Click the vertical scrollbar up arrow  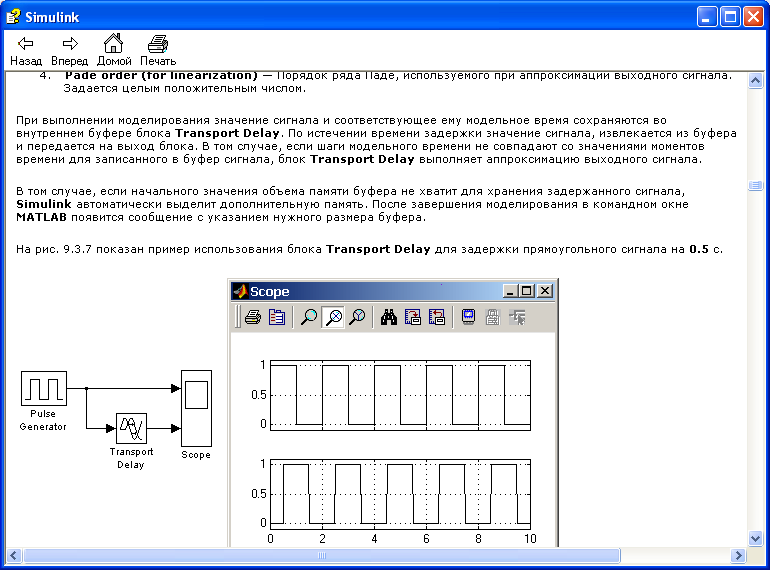pyautogui.click(x=755, y=80)
